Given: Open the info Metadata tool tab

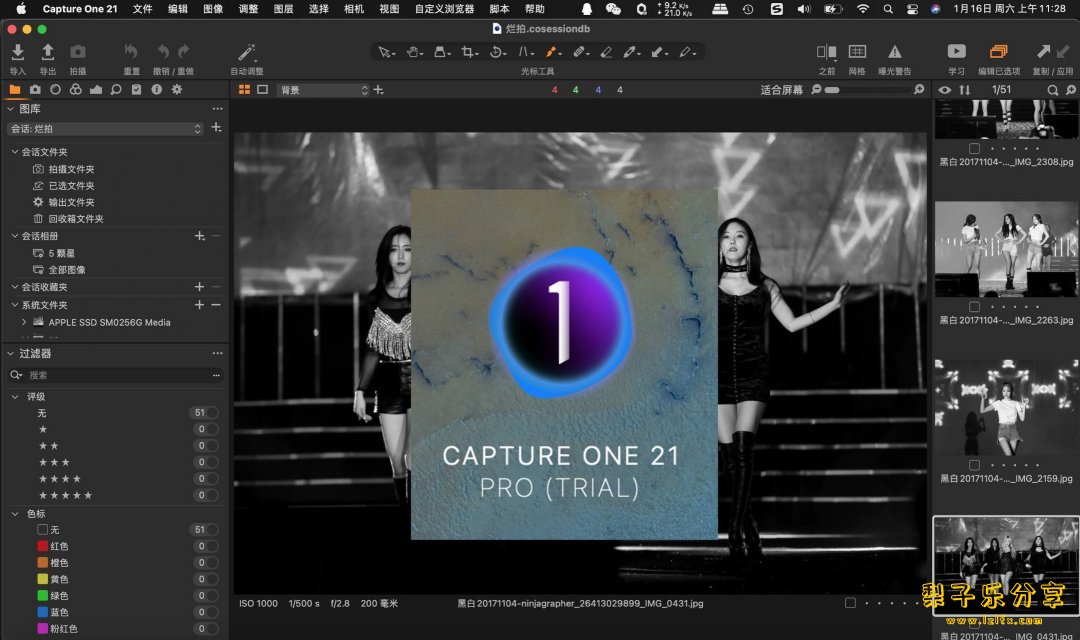Looking at the screenshot, I should [x=156, y=90].
